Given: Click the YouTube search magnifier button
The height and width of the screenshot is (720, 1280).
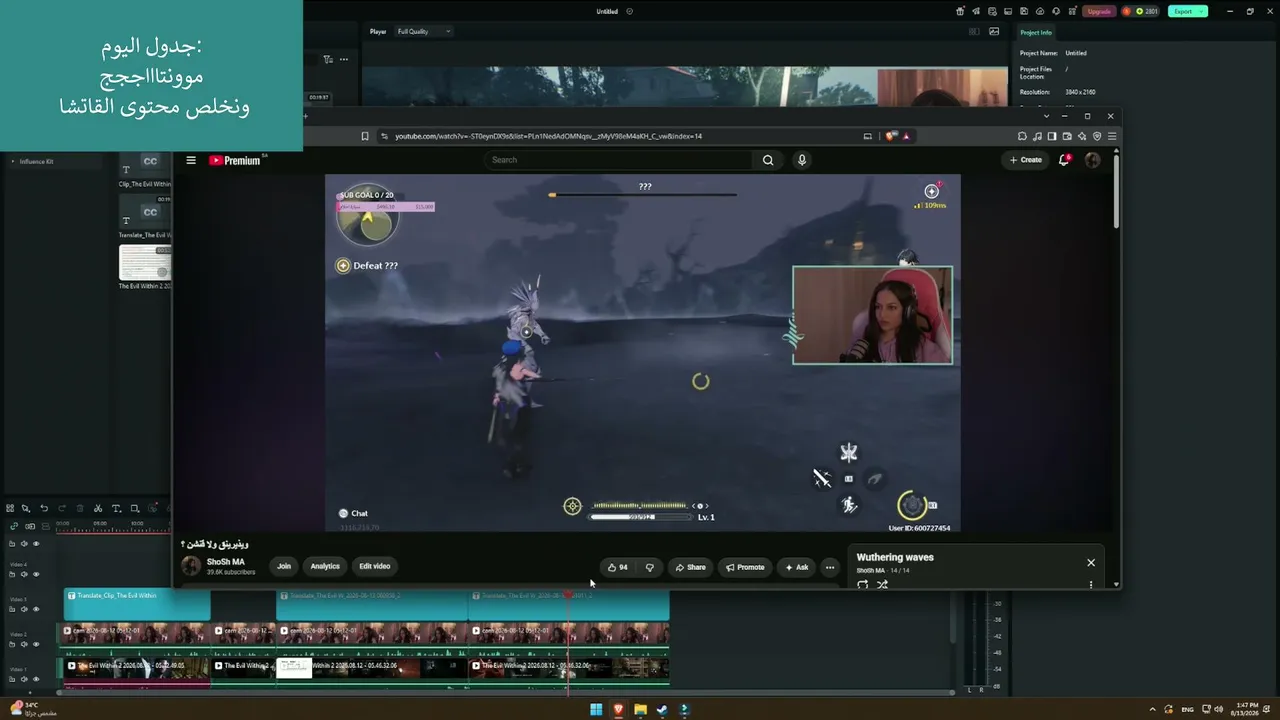Looking at the screenshot, I should tap(768, 160).
